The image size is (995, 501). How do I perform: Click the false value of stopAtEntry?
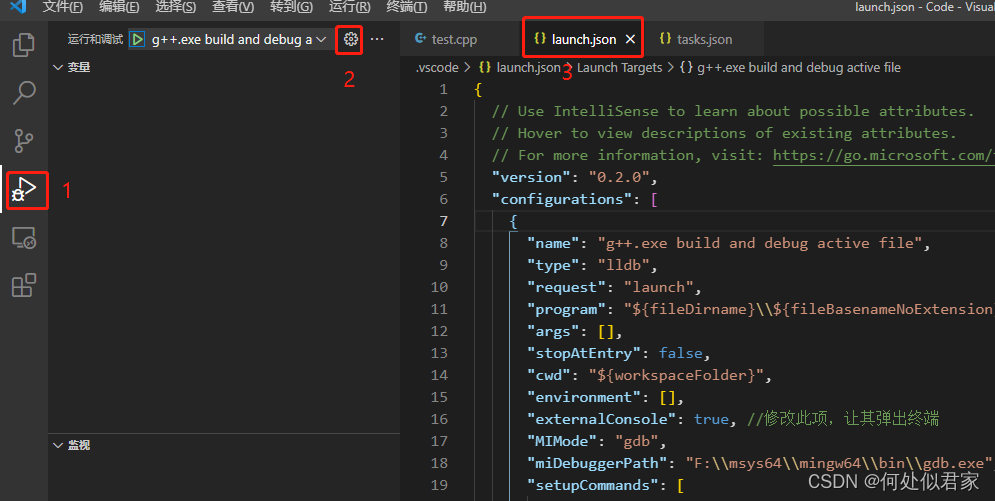point(680,353)
